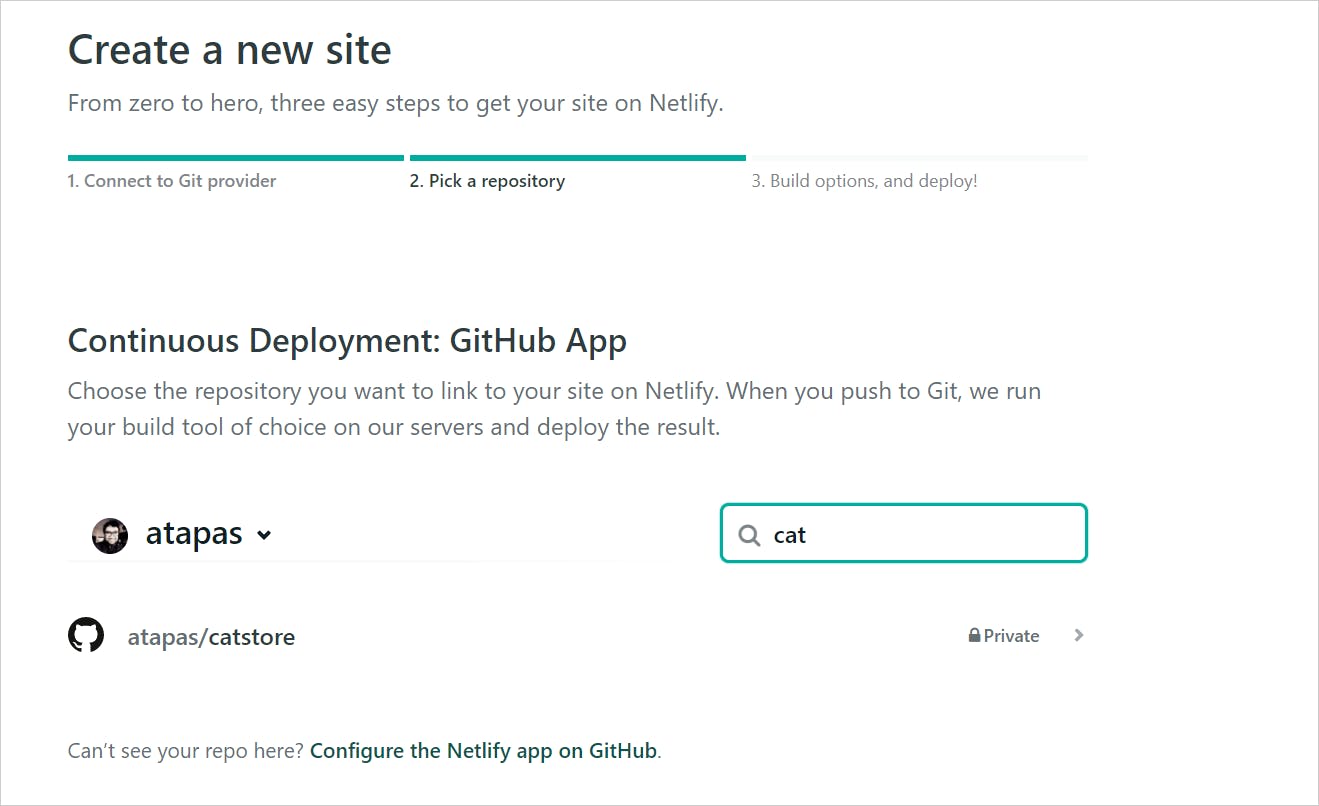Click Continuous Deployment: GitHub App heading
The height and width of the screenshot is (806, 1319).
click(347, 341)
